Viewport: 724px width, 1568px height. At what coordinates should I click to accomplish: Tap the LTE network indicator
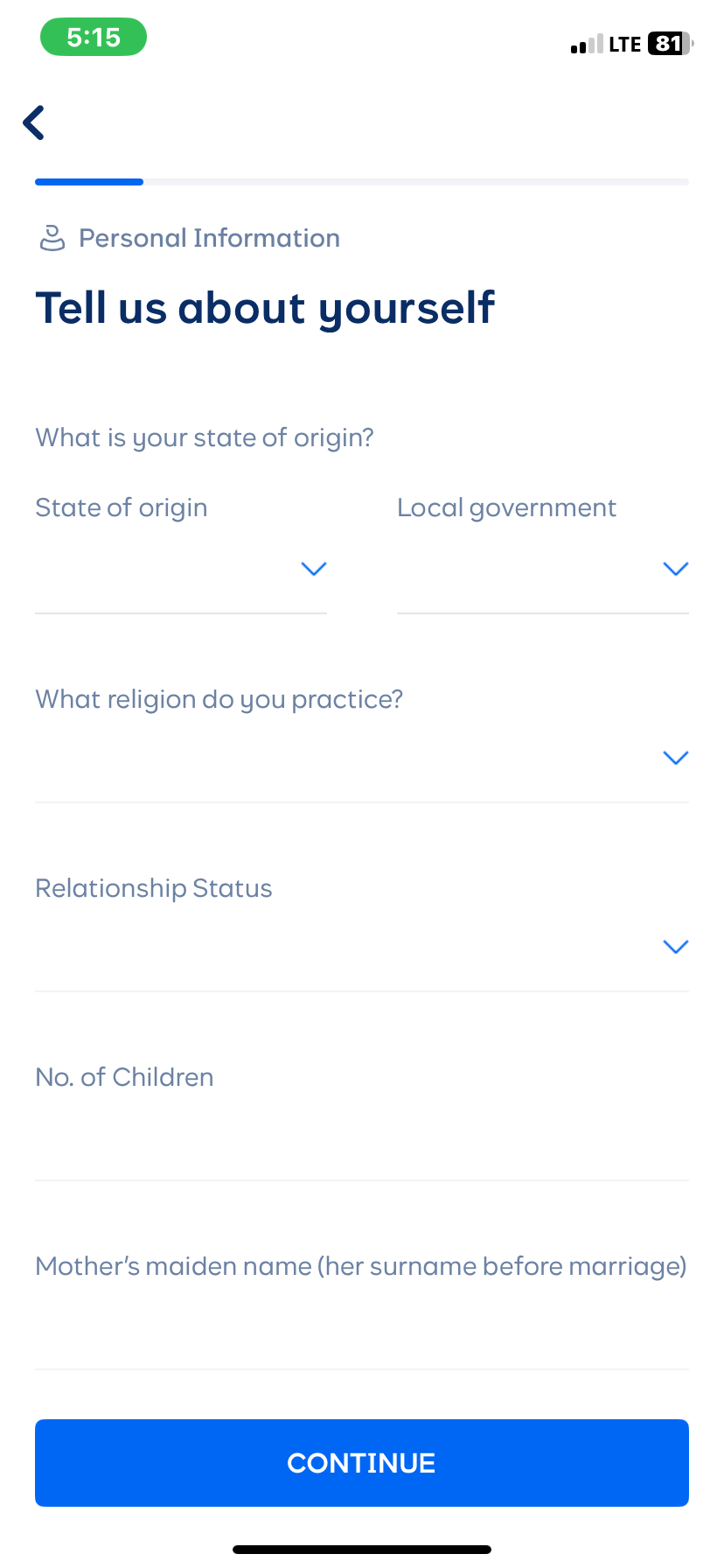coord(624,45)
